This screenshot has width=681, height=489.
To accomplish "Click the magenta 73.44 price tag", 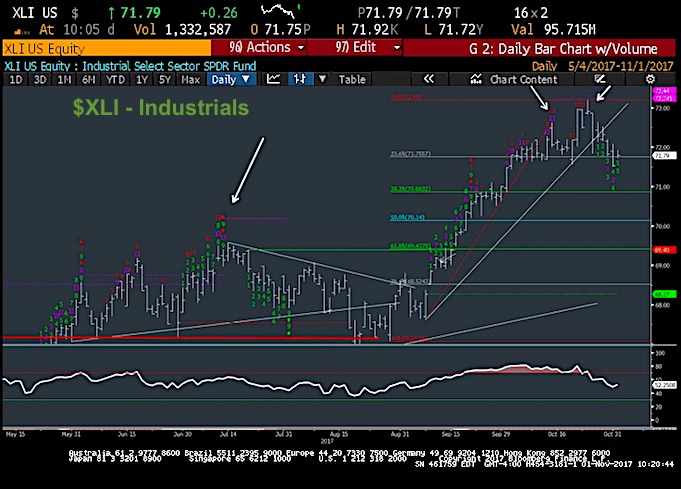I will point(662,91).
